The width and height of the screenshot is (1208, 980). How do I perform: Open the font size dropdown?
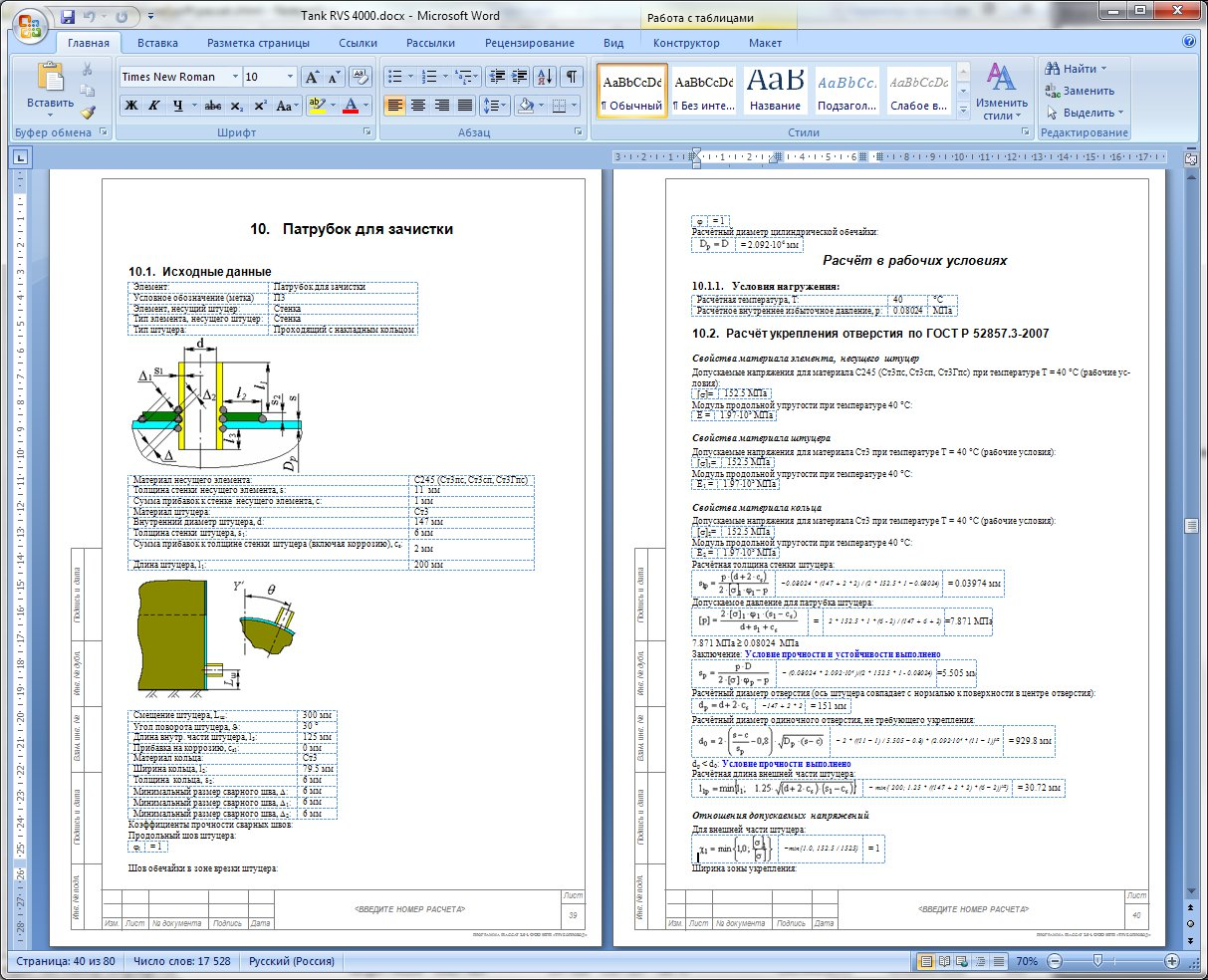pyautogui.click(x=290, y=77)
